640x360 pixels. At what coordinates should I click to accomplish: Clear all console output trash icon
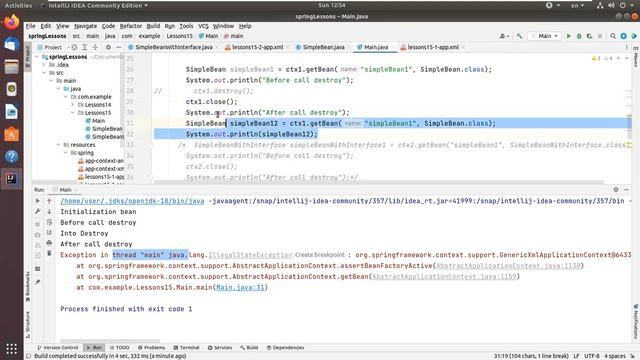point(49,253)
